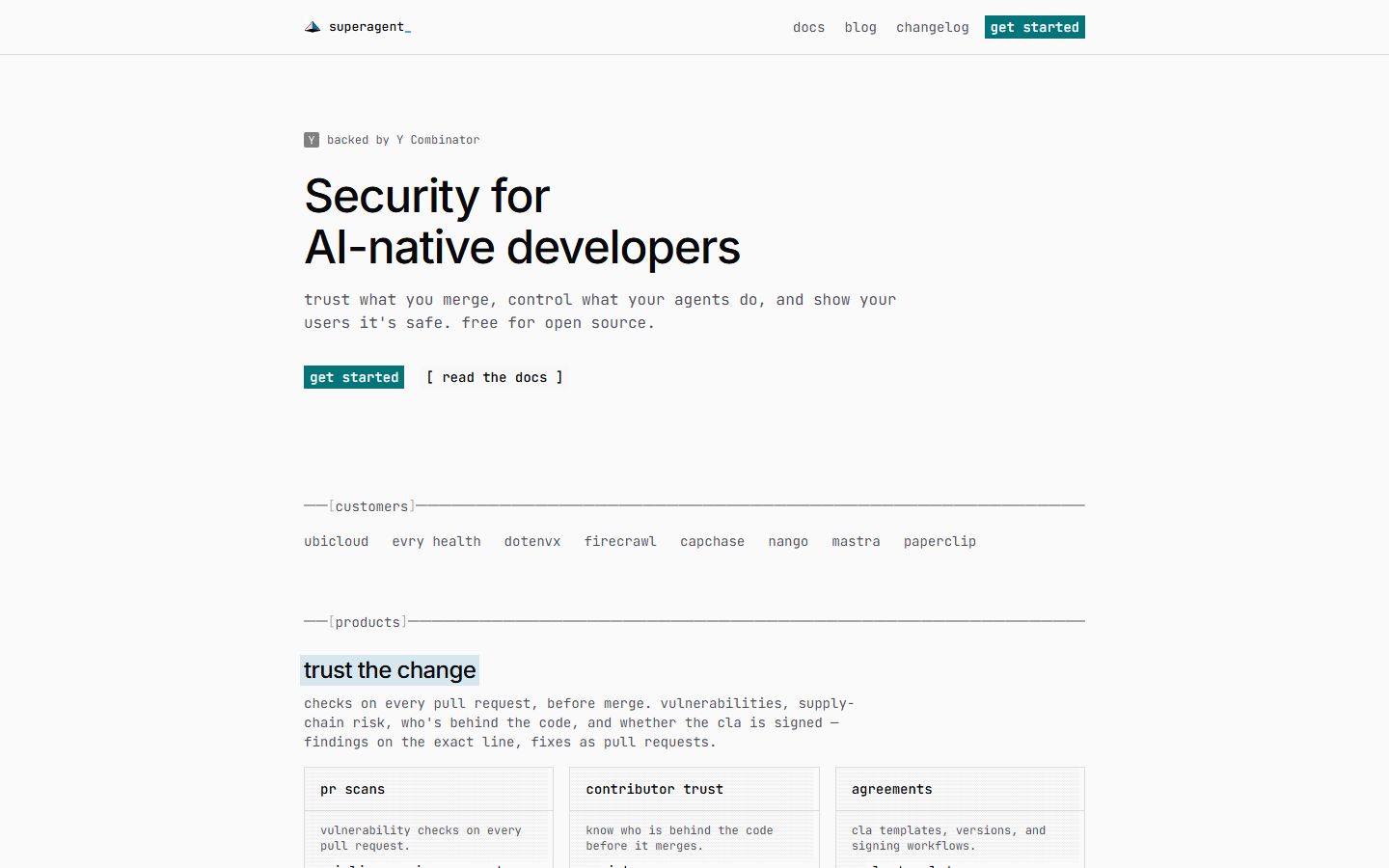Click the superagent_ brand name

[369, 27]
